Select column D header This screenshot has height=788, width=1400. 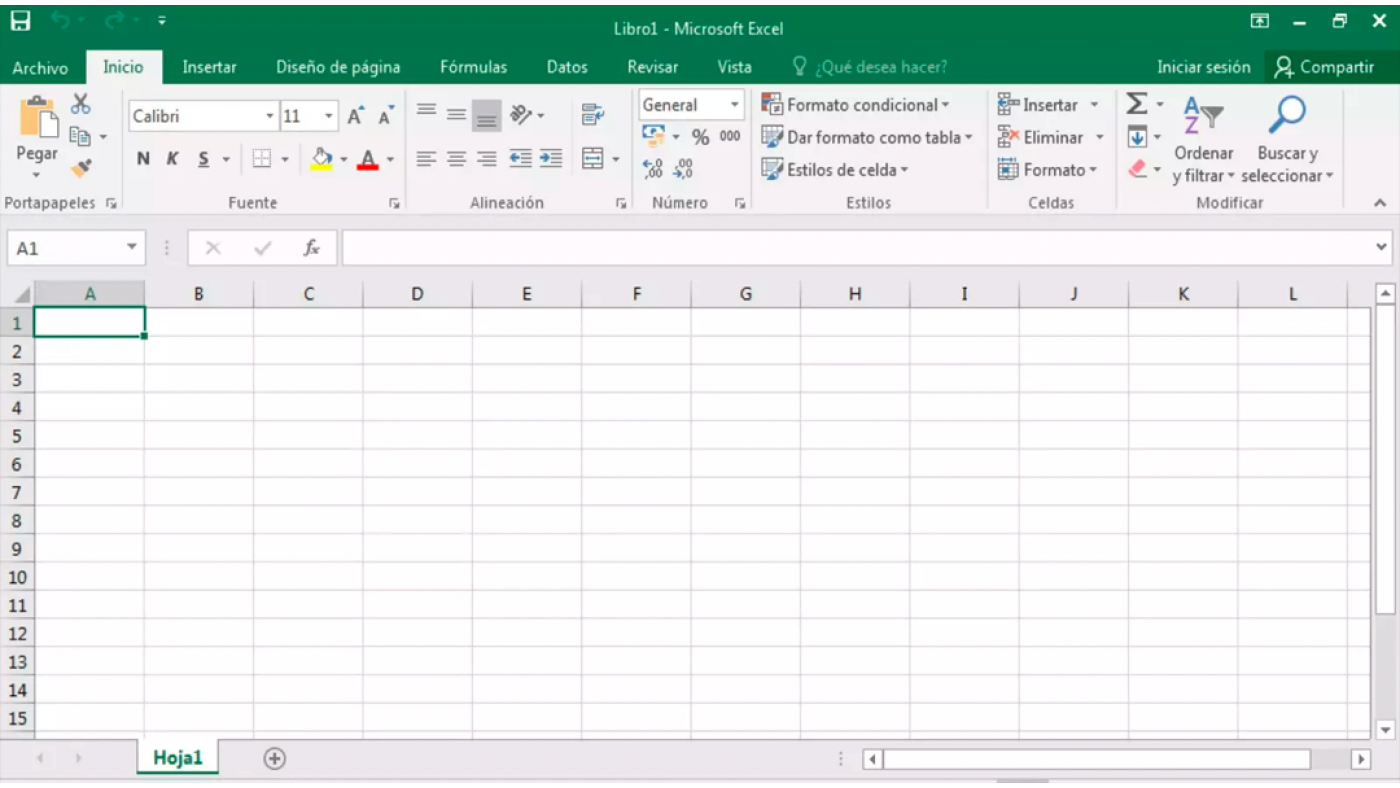pyautogui.click(x=417, y=294)
